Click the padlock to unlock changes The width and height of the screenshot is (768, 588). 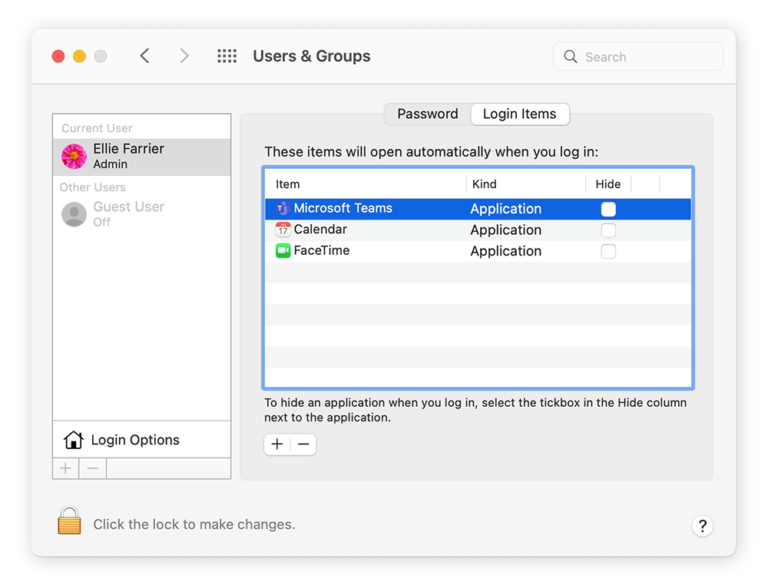(69, 520)
